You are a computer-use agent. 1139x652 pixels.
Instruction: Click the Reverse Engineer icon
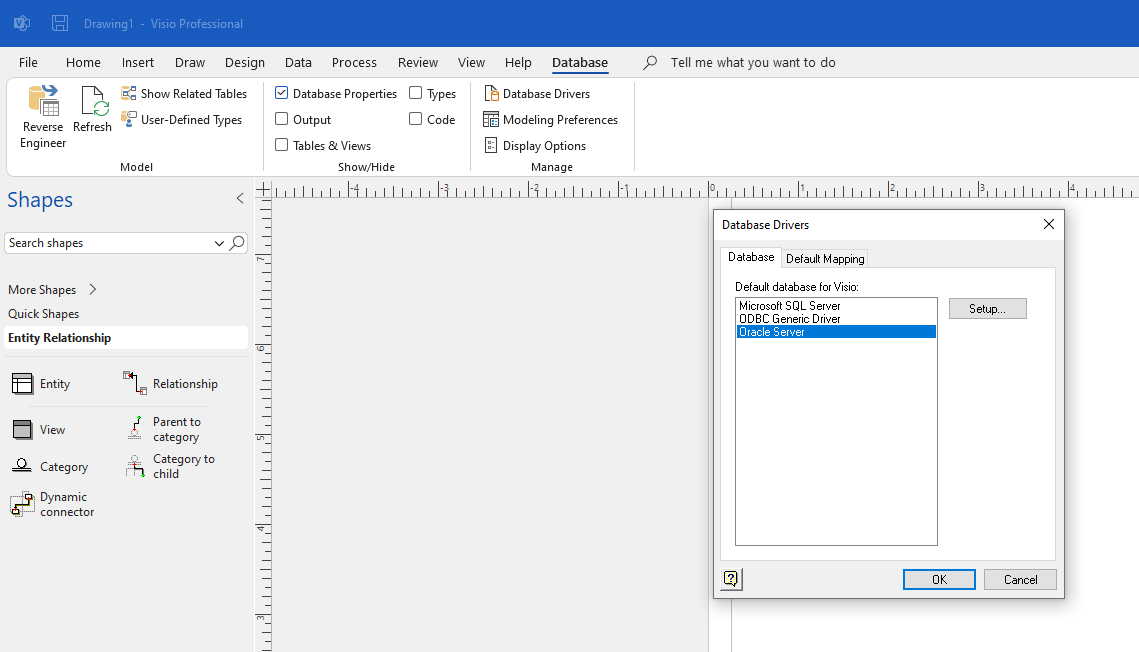(43, 101)
